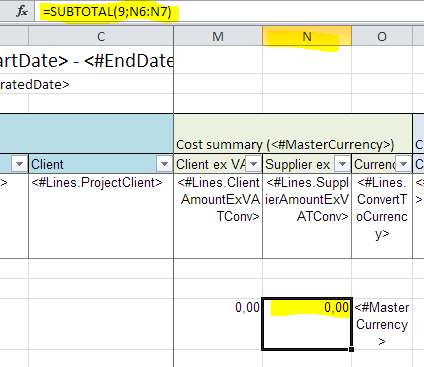Click the fill handle of selected N cell
The height and width of the screenshot is (367, 424).
coord(351,349)
